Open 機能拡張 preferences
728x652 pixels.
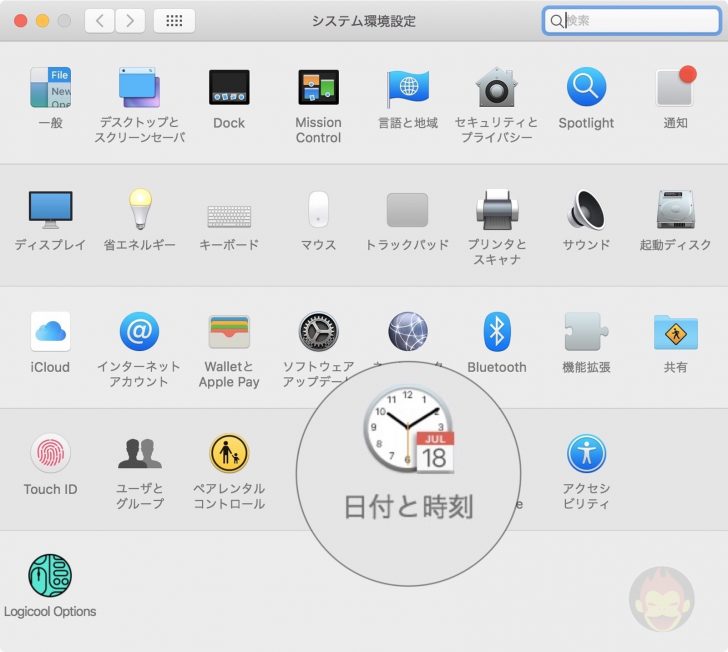coord(586,332)
